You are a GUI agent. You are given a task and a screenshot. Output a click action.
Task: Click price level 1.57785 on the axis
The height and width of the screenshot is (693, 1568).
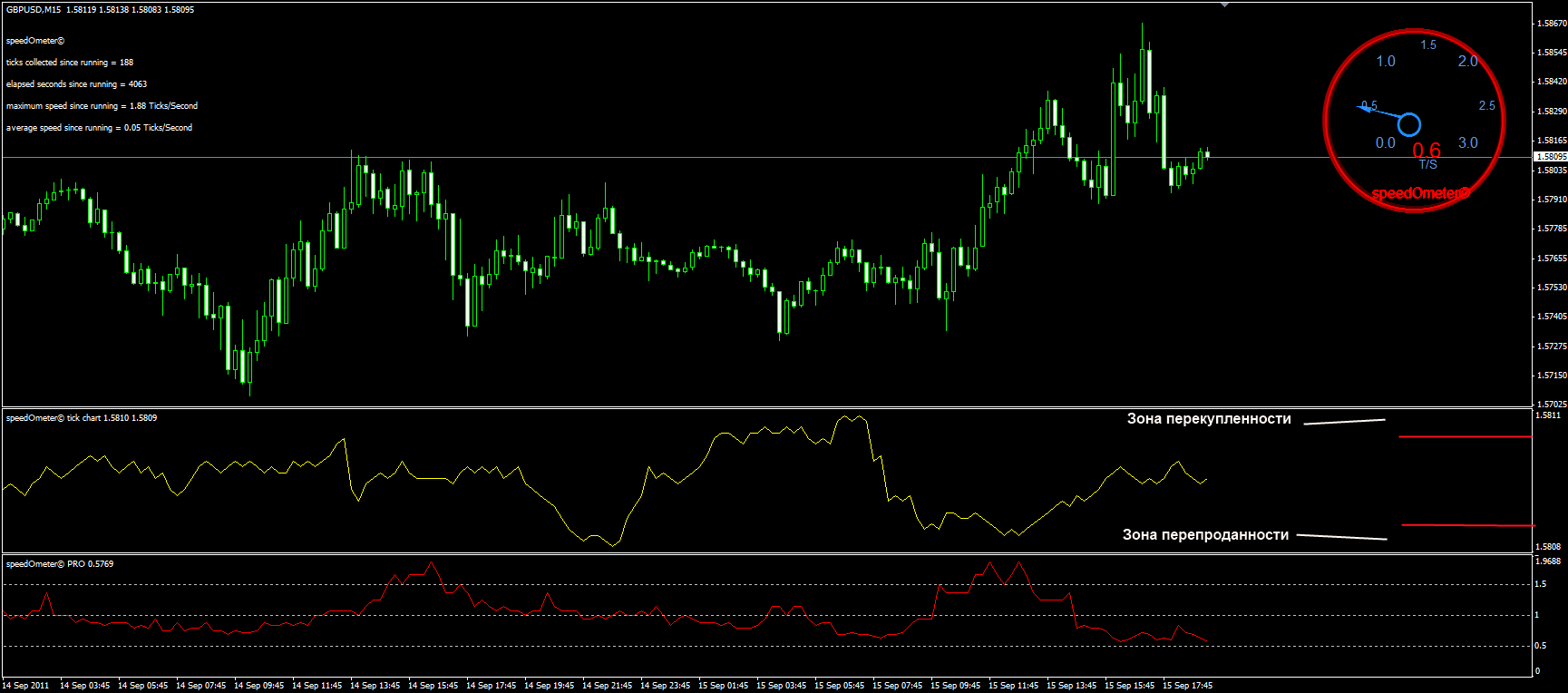click(1553, 229)
